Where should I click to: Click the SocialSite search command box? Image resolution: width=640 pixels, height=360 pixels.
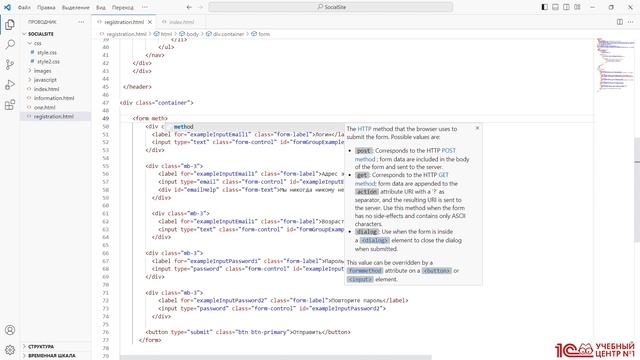[331, 7]
